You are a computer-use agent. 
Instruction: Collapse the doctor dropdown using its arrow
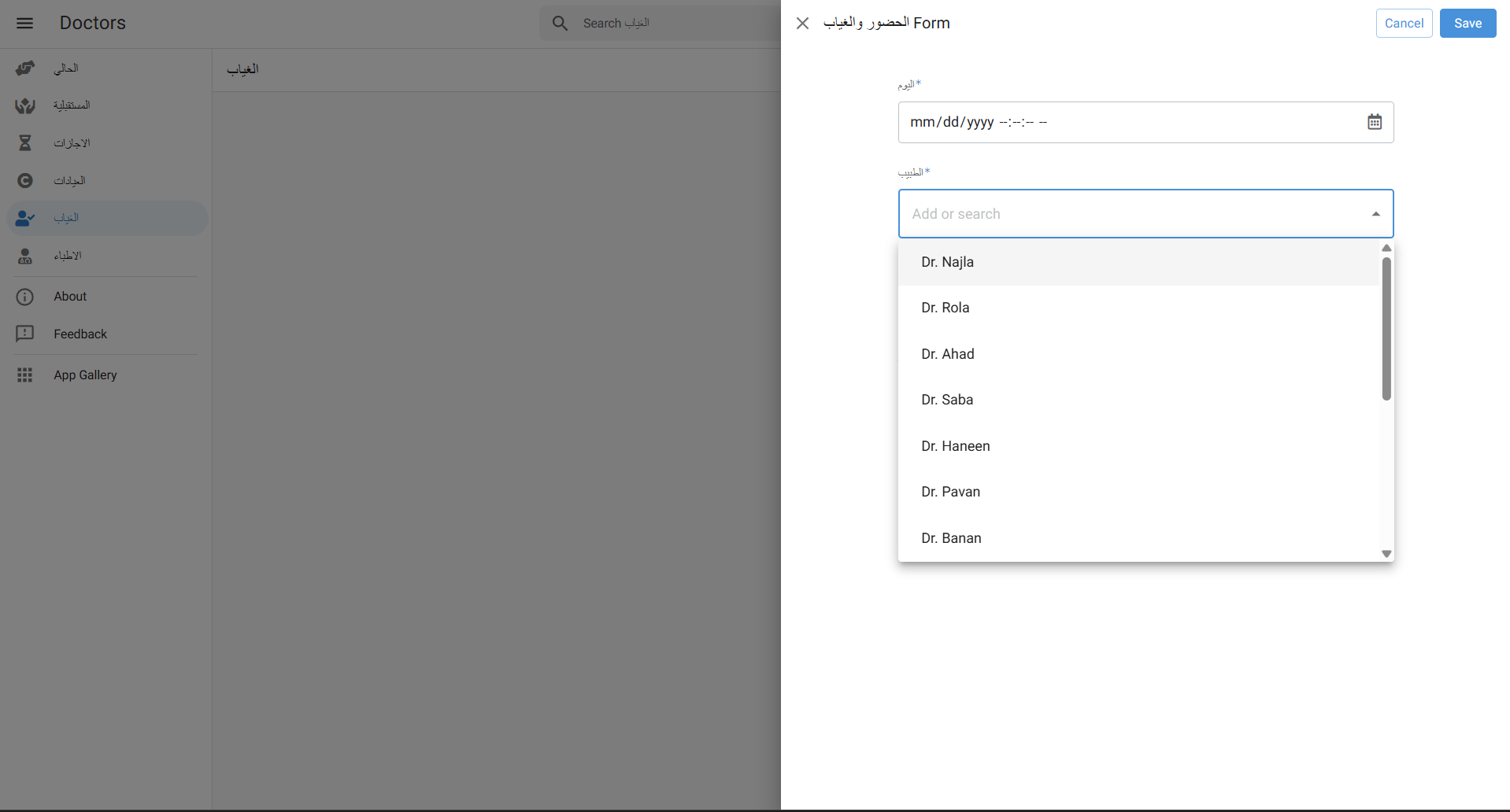coord(1375,214)
